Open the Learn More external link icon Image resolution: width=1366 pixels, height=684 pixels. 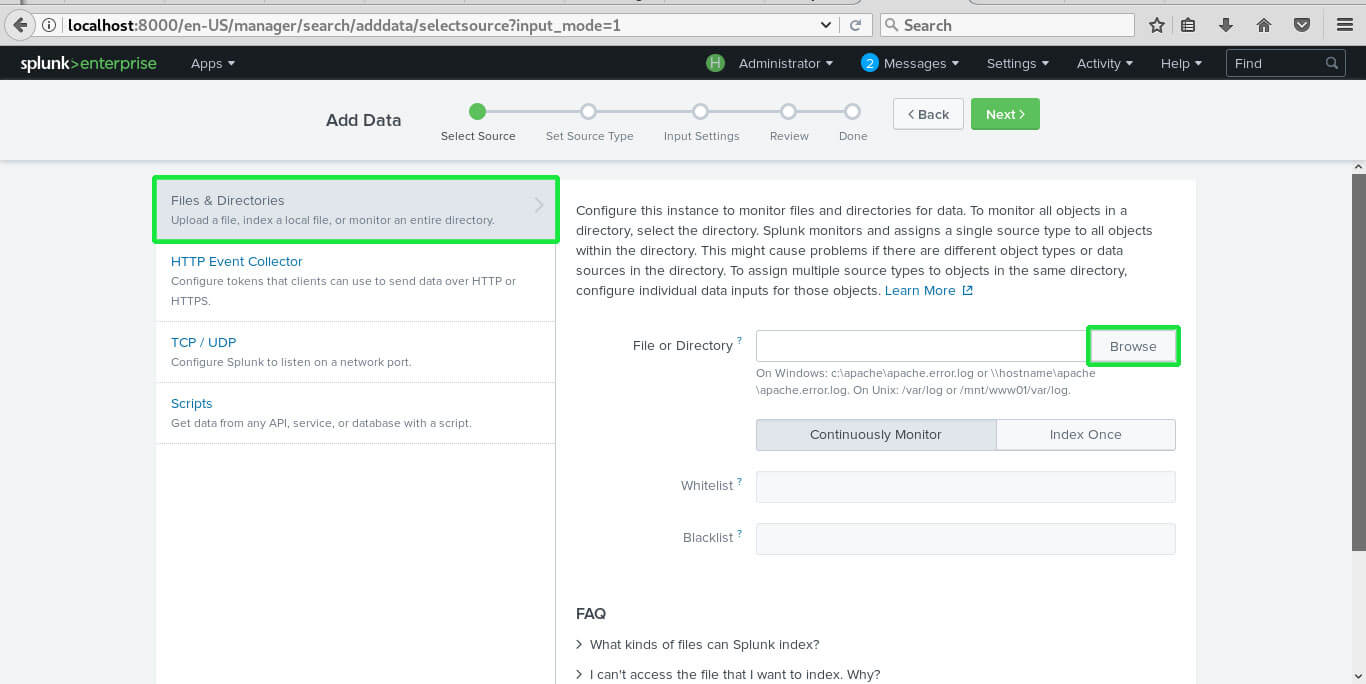click(967, 291)
